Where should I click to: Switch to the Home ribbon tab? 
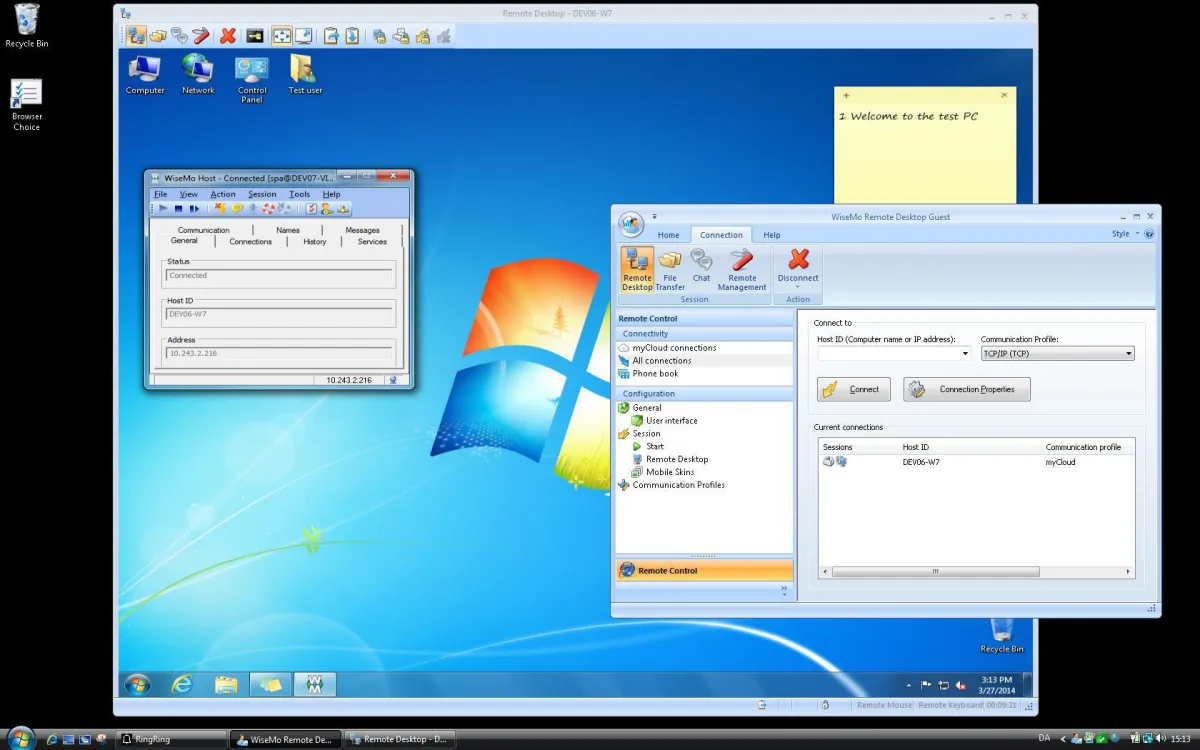(x=668, y=235)
